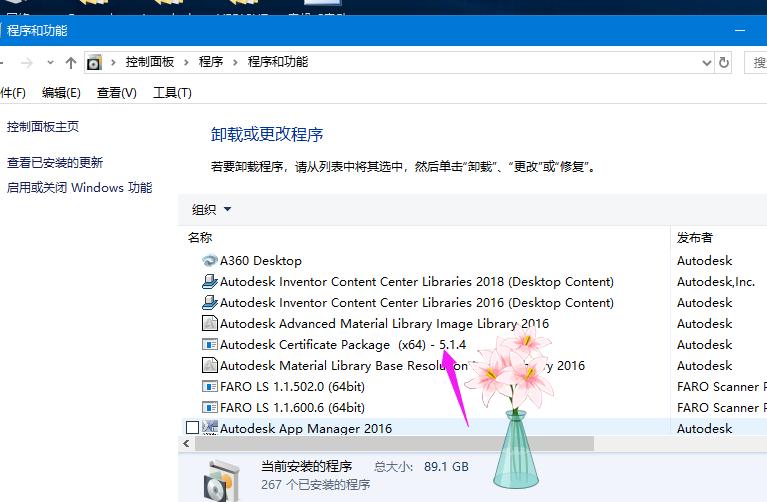Click icon of Inventor Content Center Libraries 2016
Viewport: 767px width, 502px height.
tap(209, 303)
